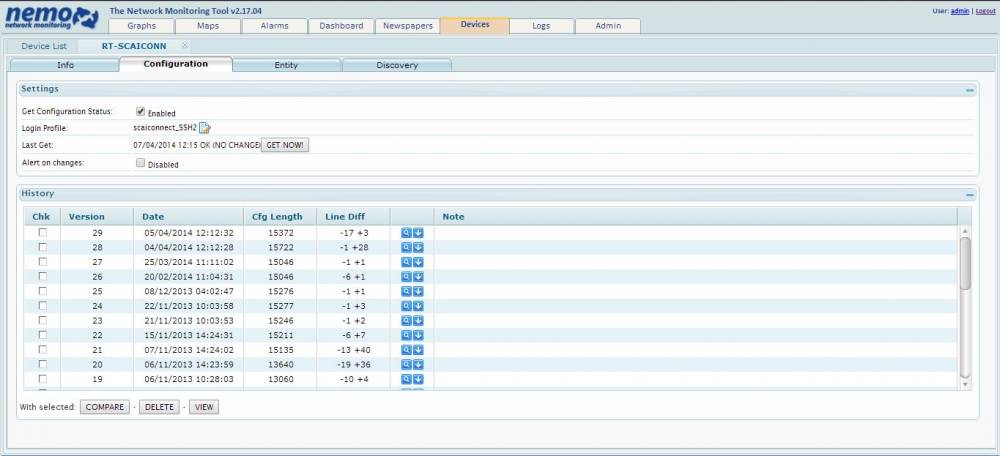Open the Admin main tab
This screenshot has height=456, width=1000.
[x=608, y=26]
